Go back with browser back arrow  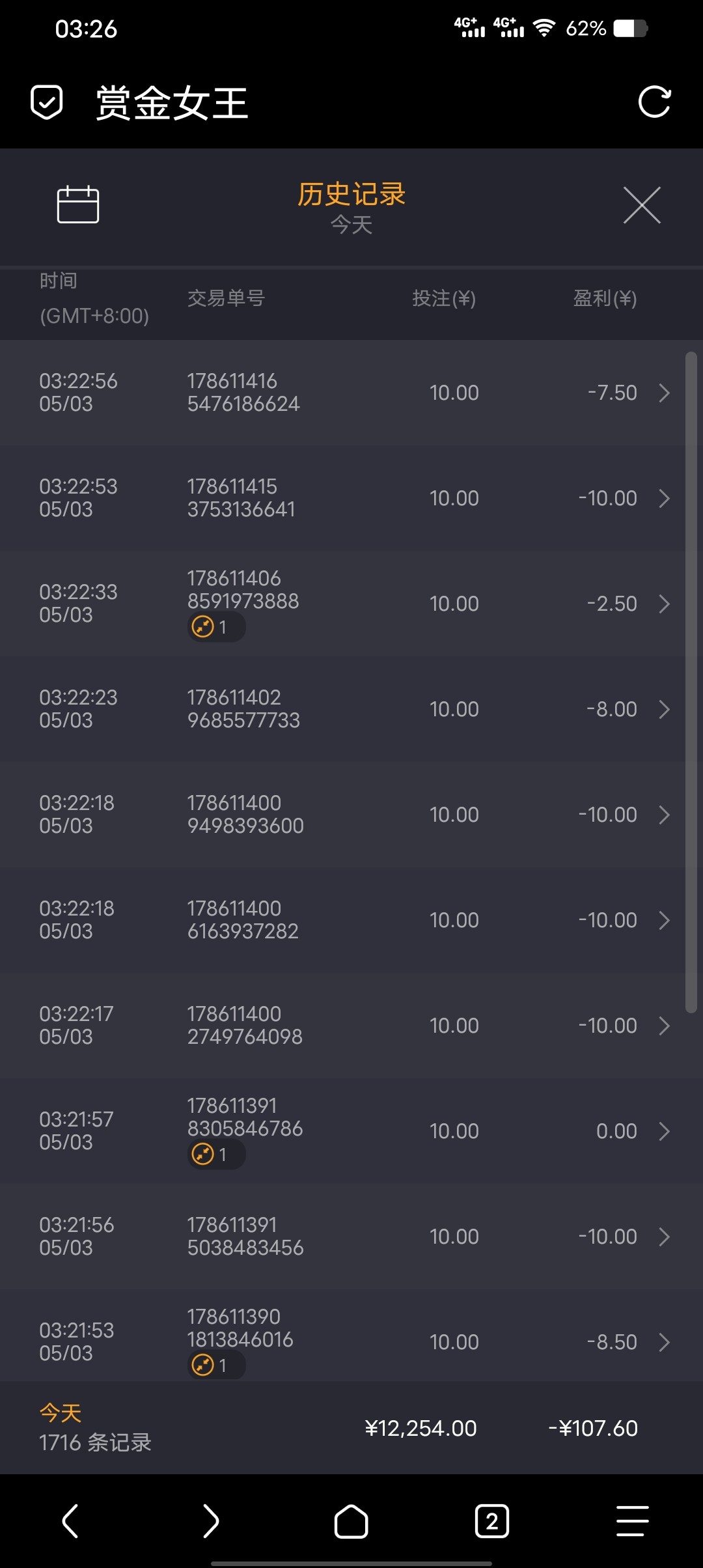click(70, 1521)
